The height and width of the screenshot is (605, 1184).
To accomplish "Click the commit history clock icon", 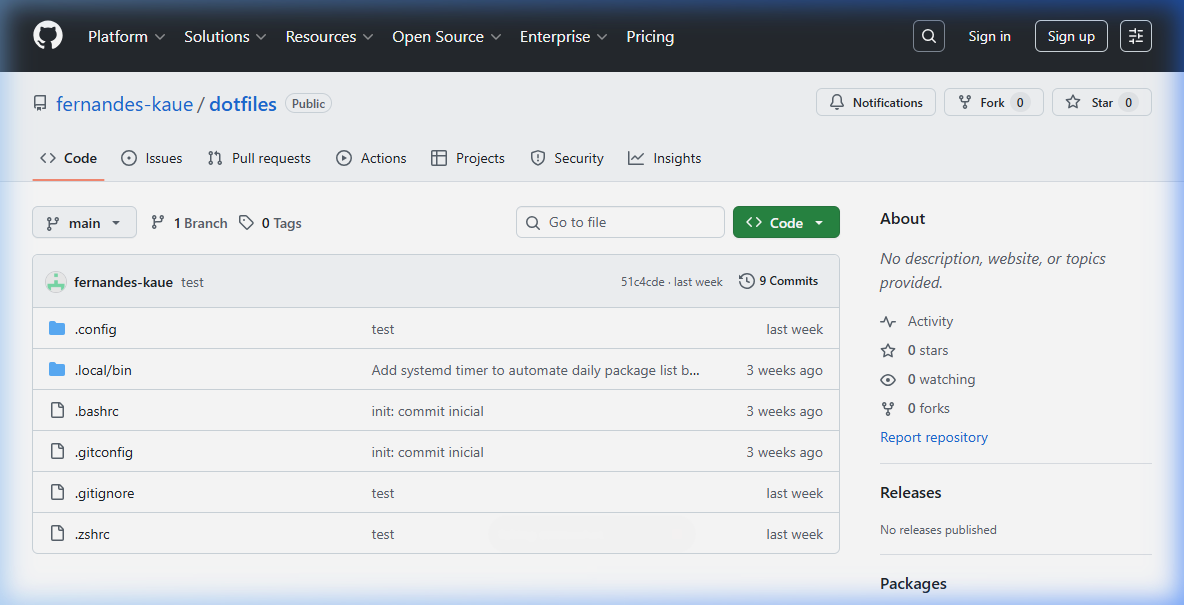I will (745, 281).
